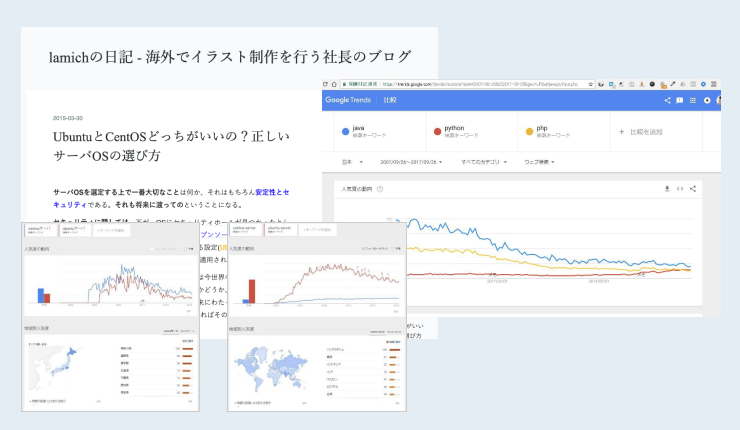Click the Google Trends logo
Viewport: 740px width, 430px height.
(348, 100)
